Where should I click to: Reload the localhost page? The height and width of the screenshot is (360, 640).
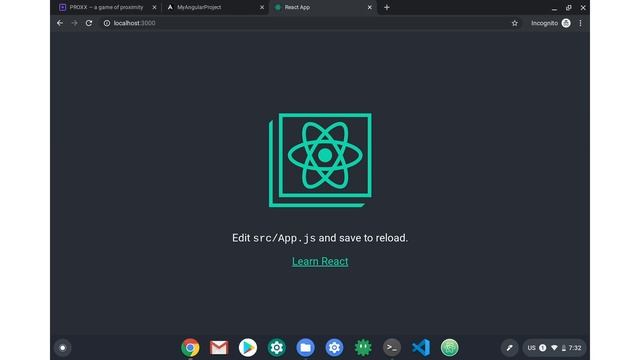coord(89,23)
